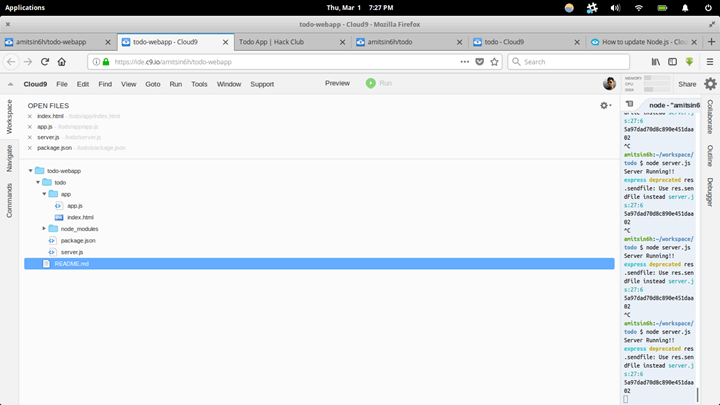This screenshot has height=405, width=720.
Task: Collapse the app folder
Action: point(45,194)
